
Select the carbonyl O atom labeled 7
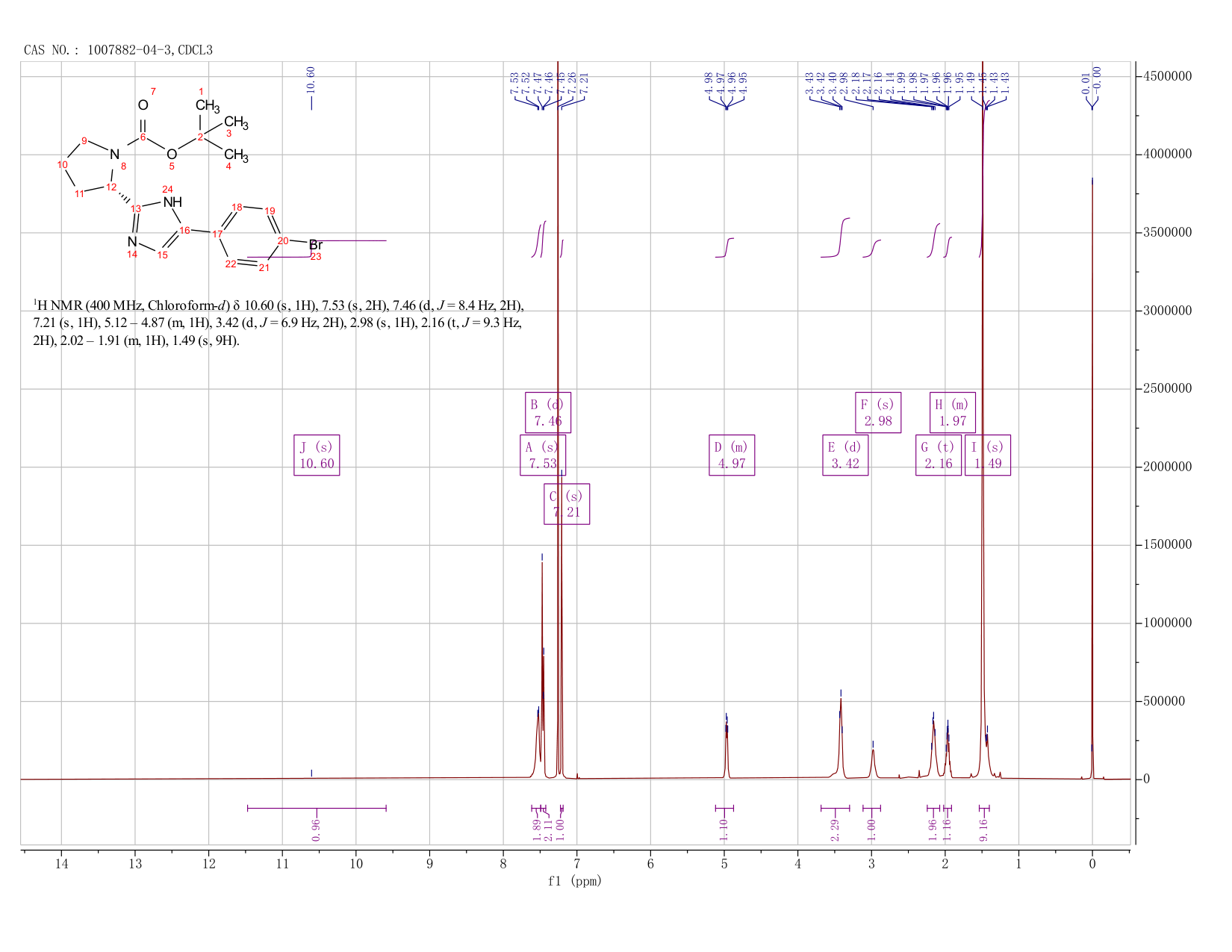143,105
